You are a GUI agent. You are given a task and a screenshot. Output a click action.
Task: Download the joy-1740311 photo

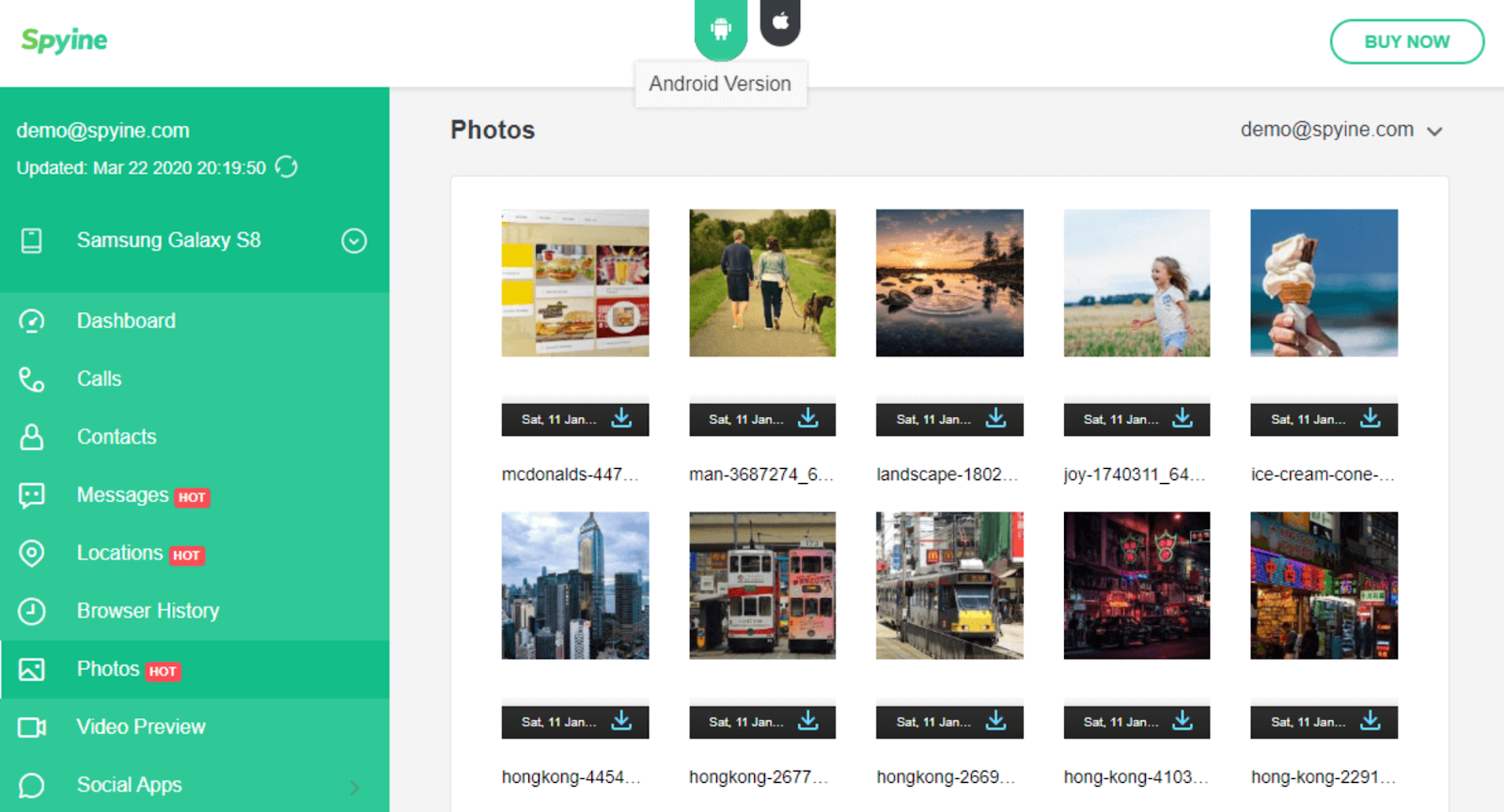coord(1183,418)
